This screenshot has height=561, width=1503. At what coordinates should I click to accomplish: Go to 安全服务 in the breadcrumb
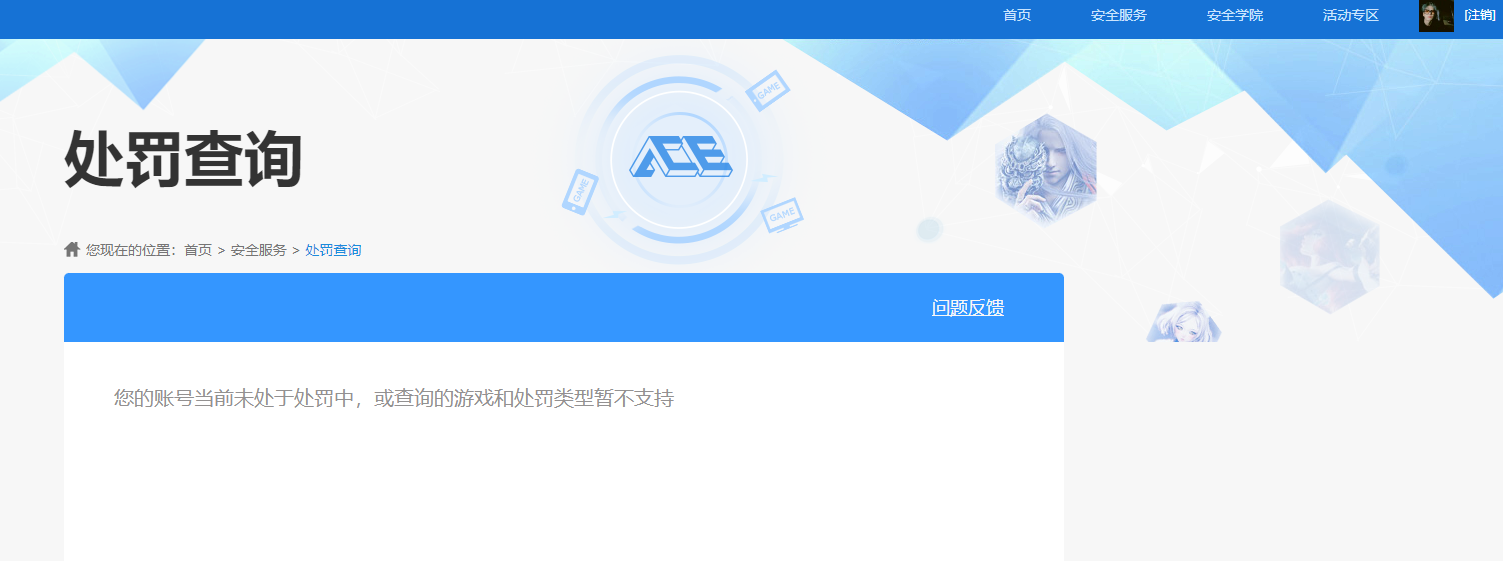coord(259,250)
